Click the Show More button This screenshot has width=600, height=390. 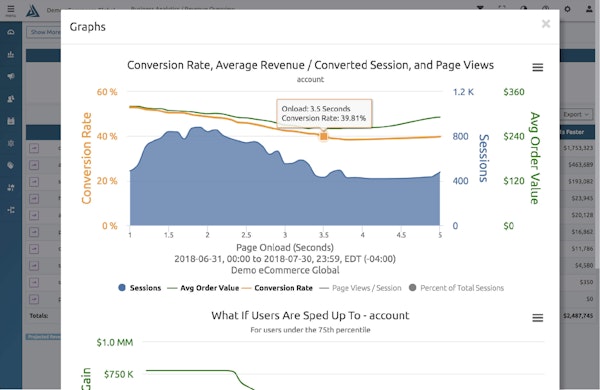tap(43, 32)
